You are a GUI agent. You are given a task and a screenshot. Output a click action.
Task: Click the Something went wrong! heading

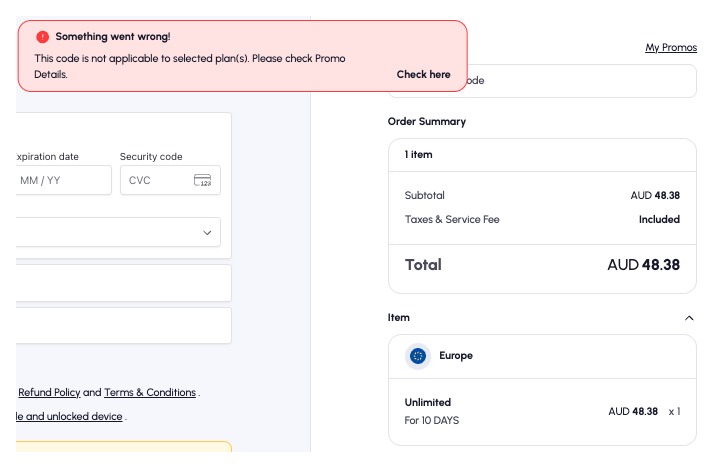[113, 37]
